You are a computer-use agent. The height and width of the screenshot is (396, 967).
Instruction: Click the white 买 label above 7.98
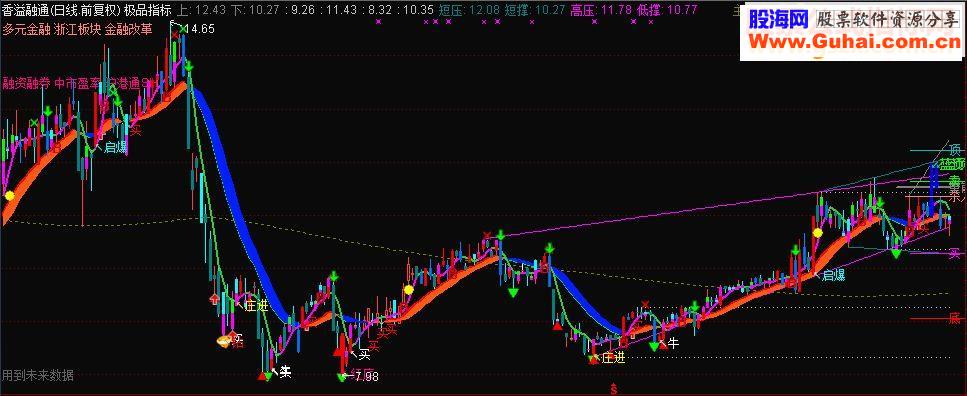tap(364, 354)
